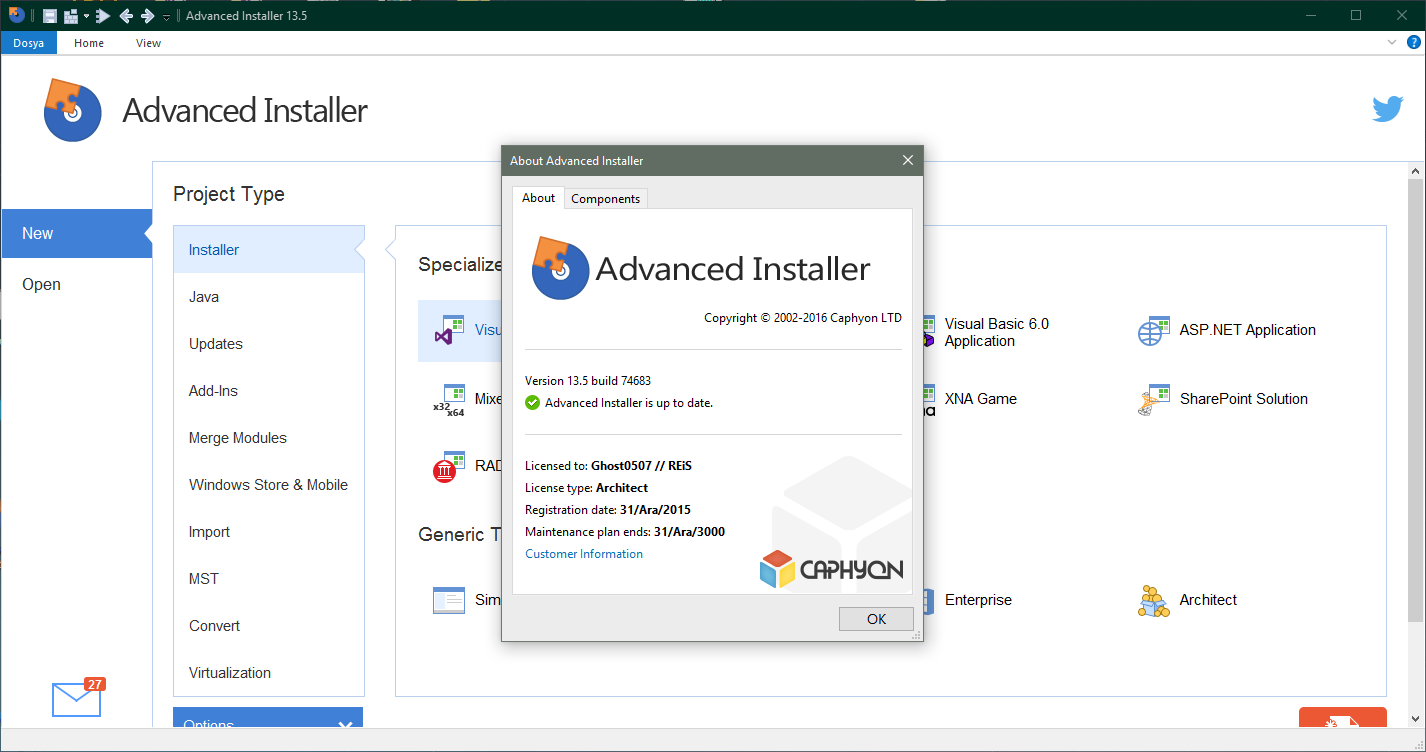Click the green up-to-date check icon
The height and width of the screenshot is (752, 1426).
click(533, 403)
